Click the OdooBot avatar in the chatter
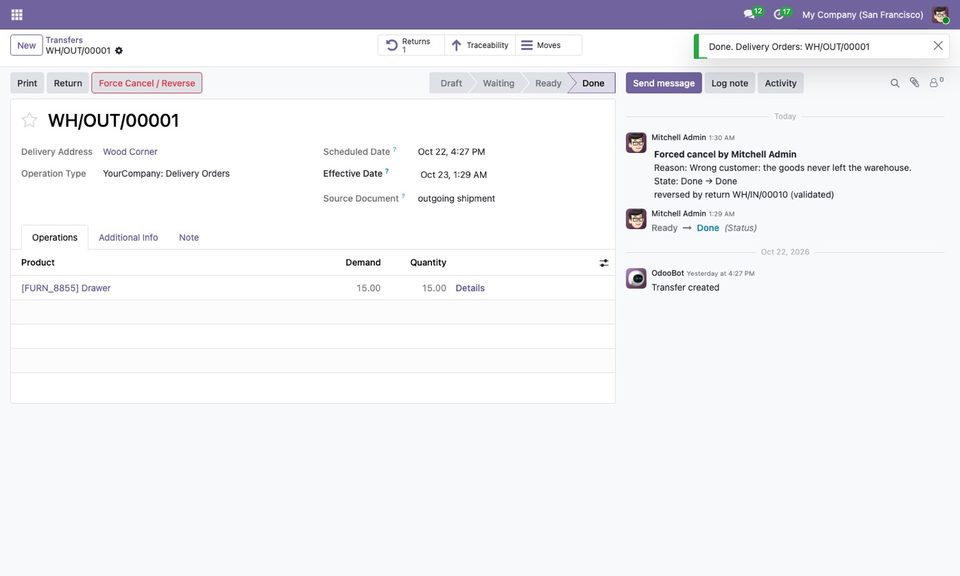Image resolution: width=960 pixels, height=576 pixels. coord(636,279)
